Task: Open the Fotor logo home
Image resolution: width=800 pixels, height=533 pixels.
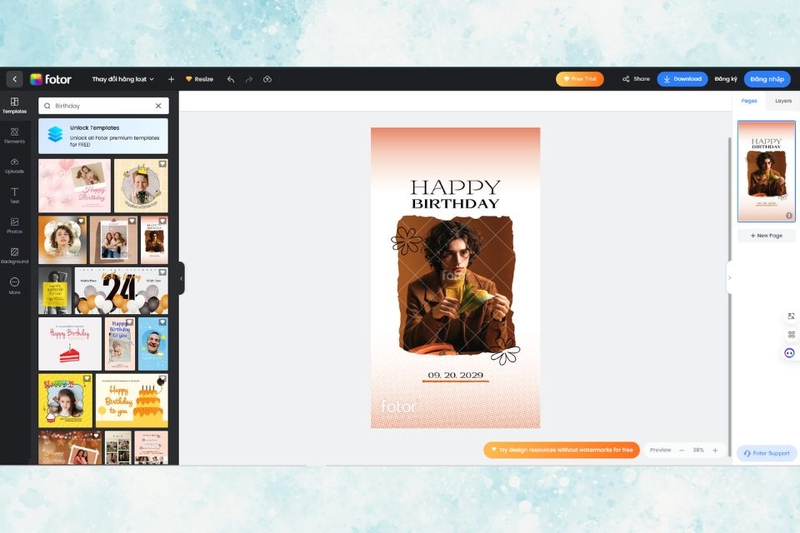Action: click(x=51, y=79)
